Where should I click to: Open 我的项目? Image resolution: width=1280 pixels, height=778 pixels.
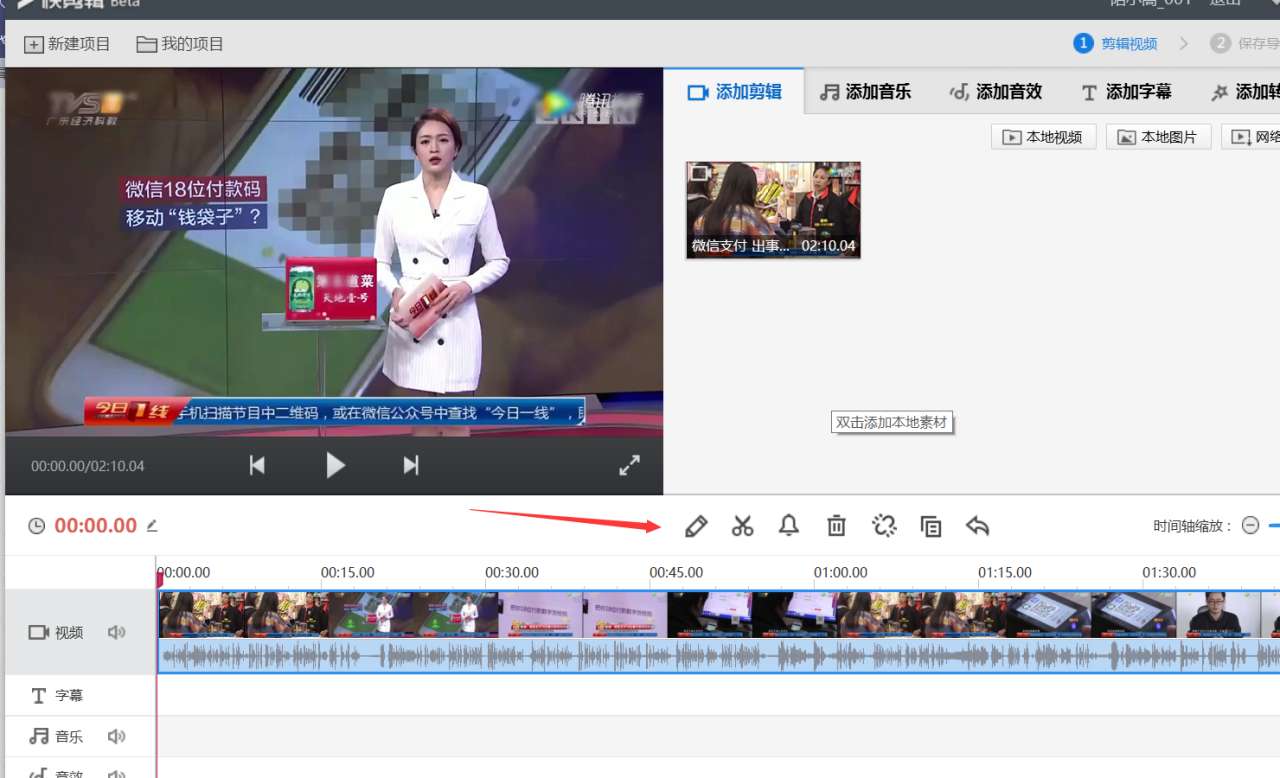coord(180,44)
